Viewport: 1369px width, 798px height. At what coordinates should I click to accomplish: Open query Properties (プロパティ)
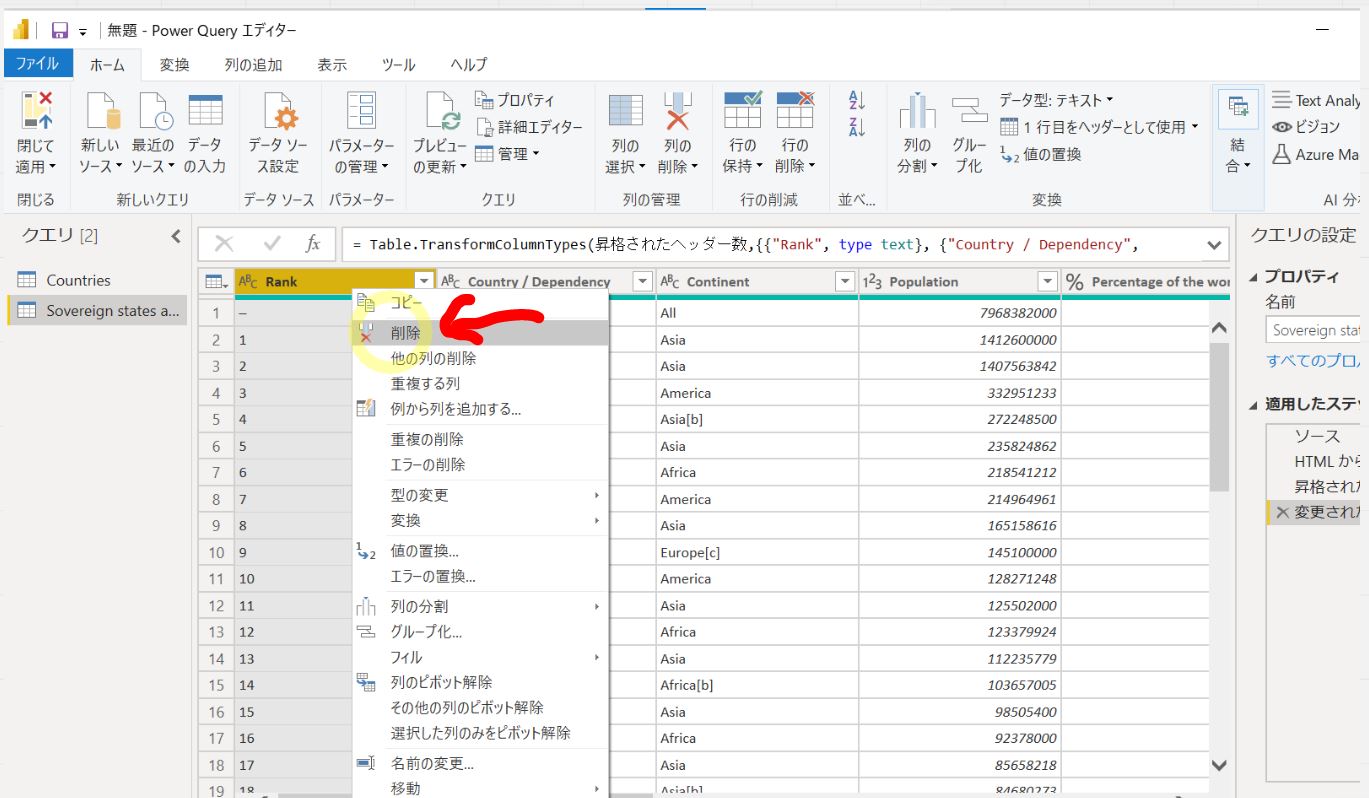coord(514,100)
